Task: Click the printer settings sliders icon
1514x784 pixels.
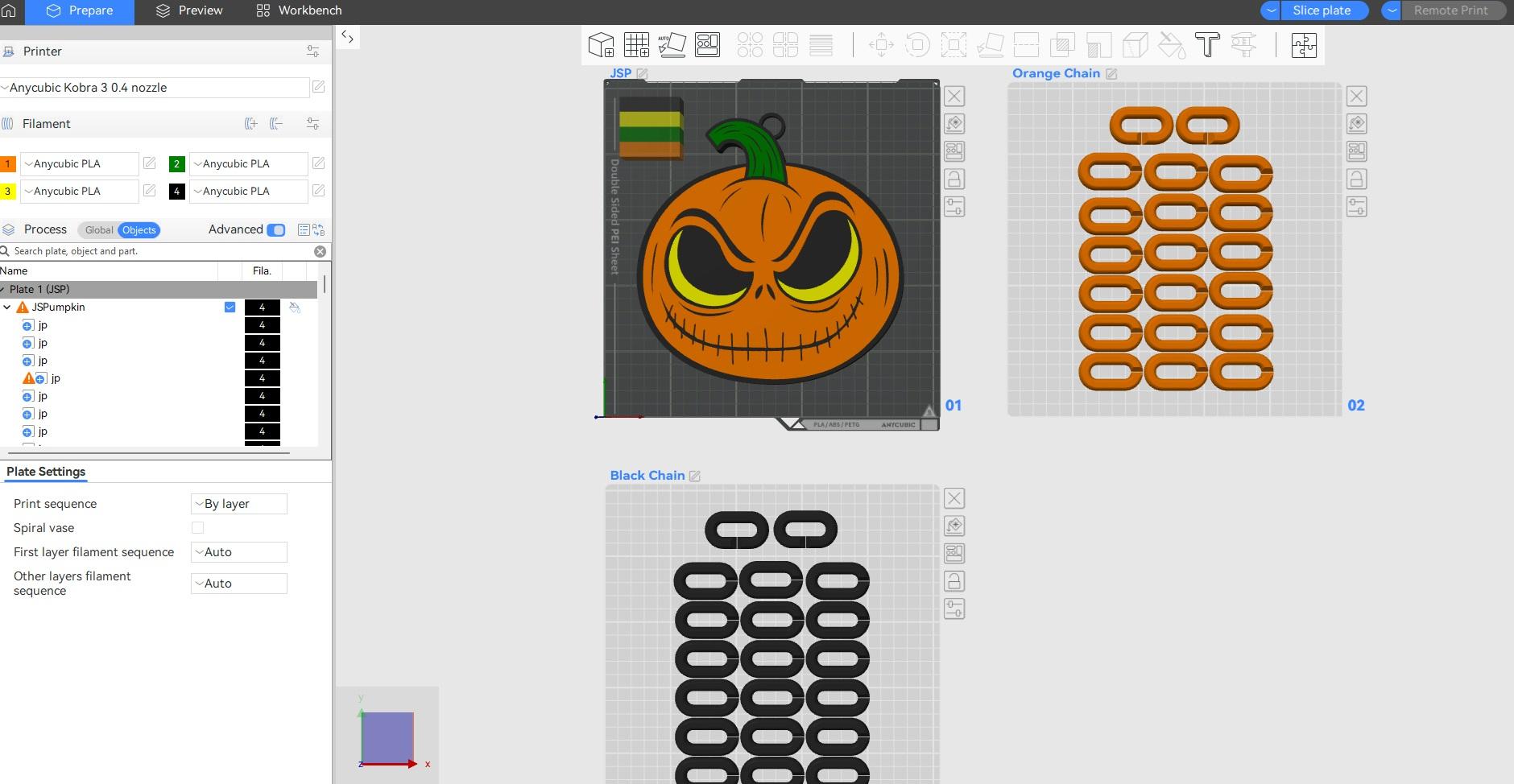Action: 312,52
